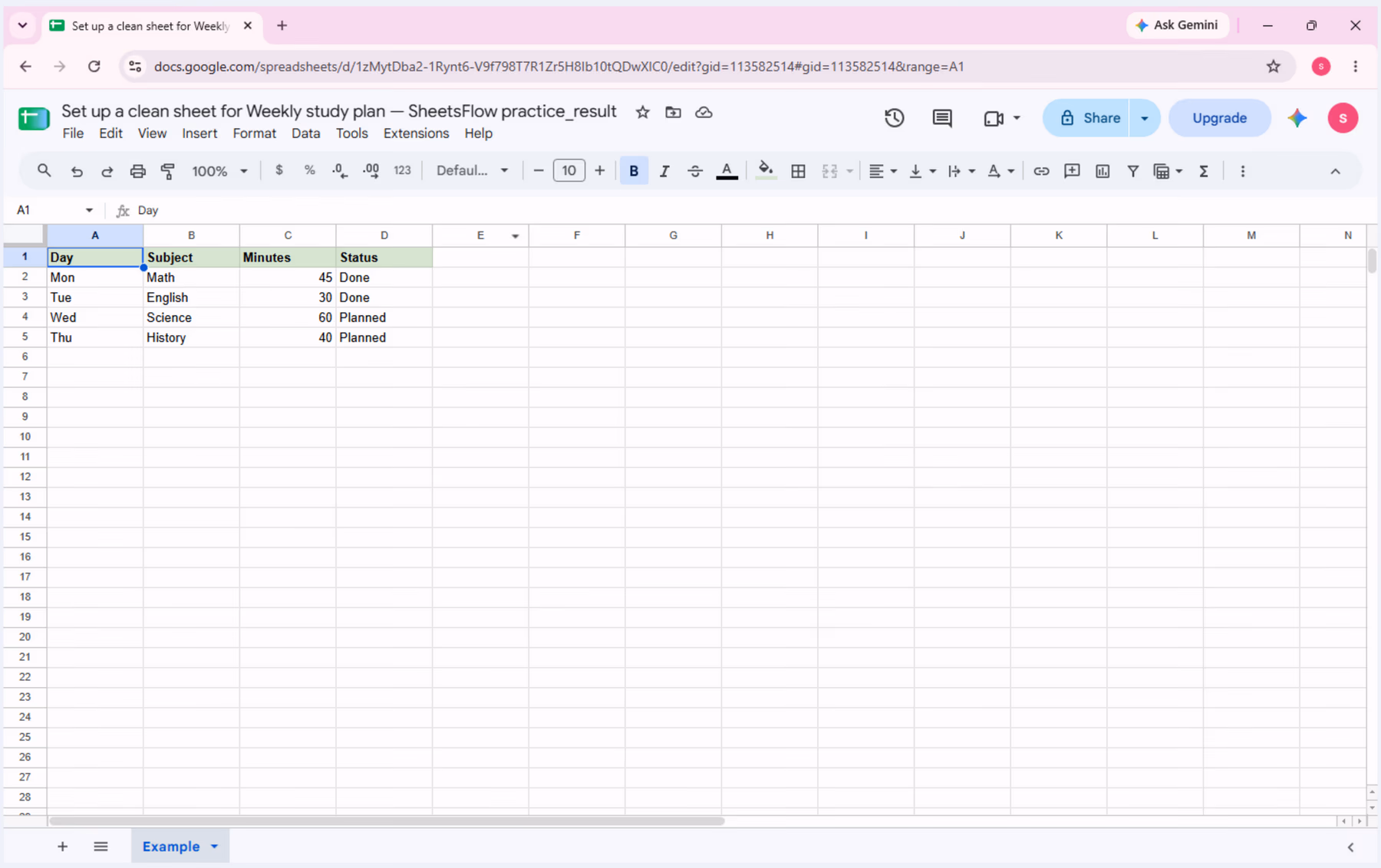Open the Extensions menu
This screenshot has width=1381, height=868.
pos(416,133)
